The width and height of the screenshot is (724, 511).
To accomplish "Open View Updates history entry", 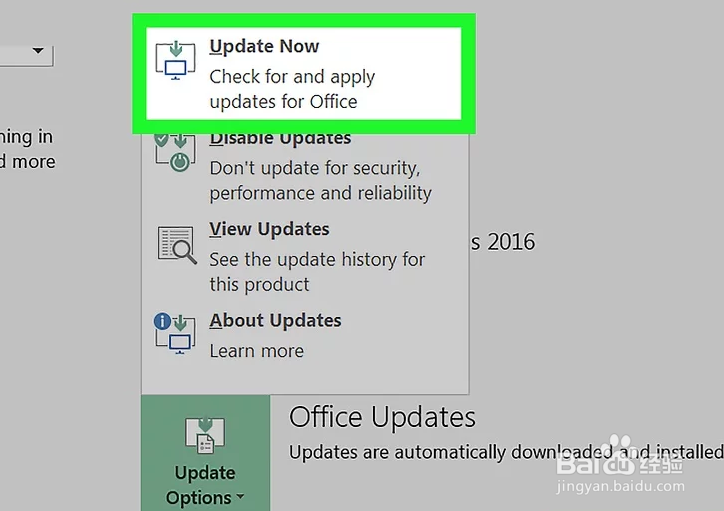I will click(305, 257).
